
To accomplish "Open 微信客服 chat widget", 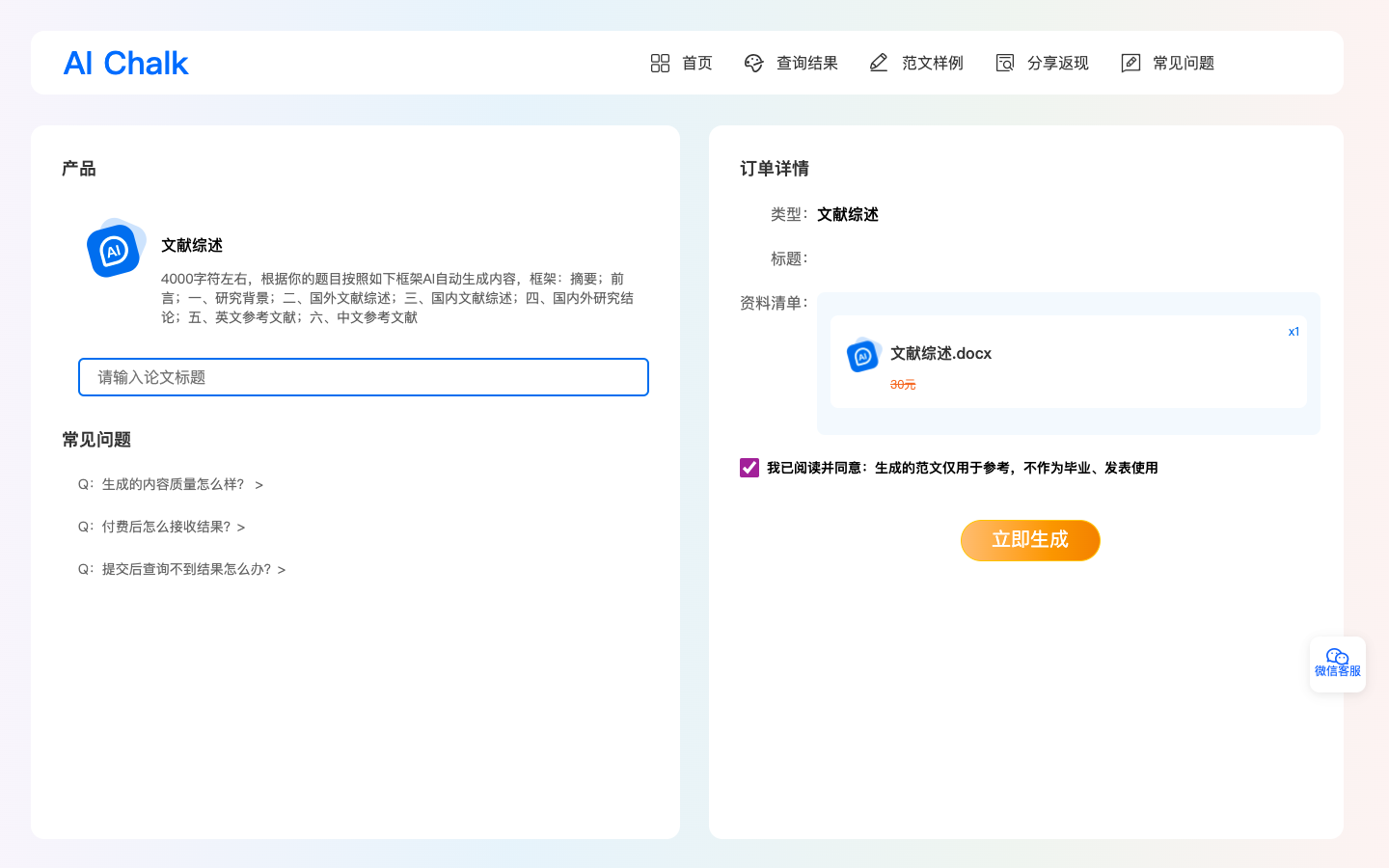I will [x=1337, y=664].
